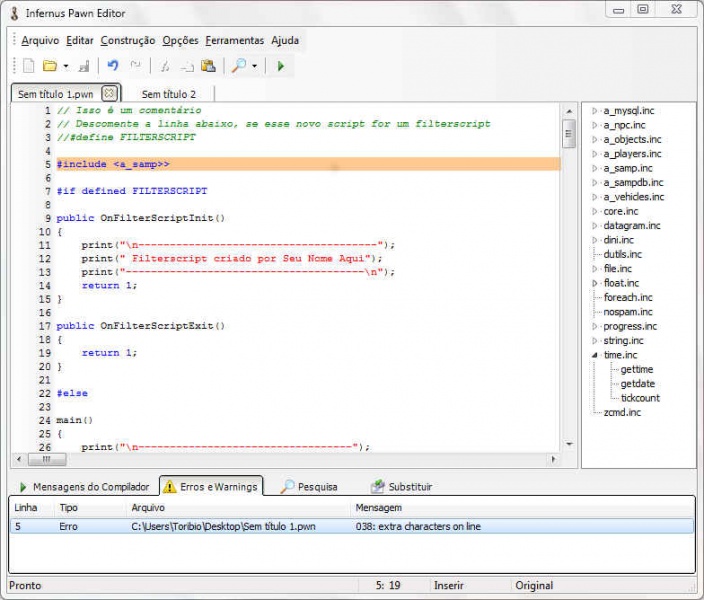The height and width of the screenshot is (600, 704).
Task: Open the Substituir tab
Action: pyautogui.click(x=401, y=487)
